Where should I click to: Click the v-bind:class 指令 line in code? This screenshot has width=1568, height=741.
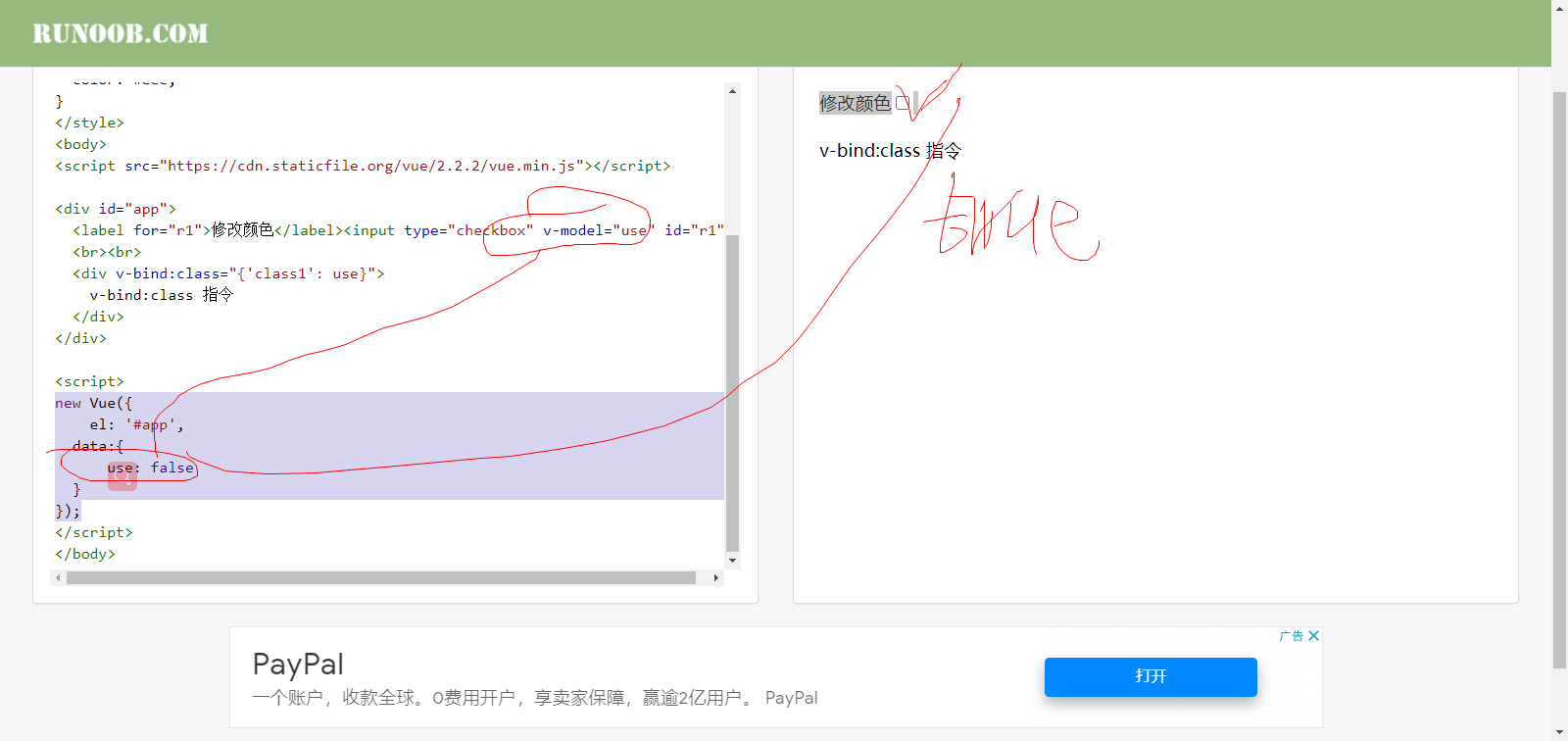162,295
